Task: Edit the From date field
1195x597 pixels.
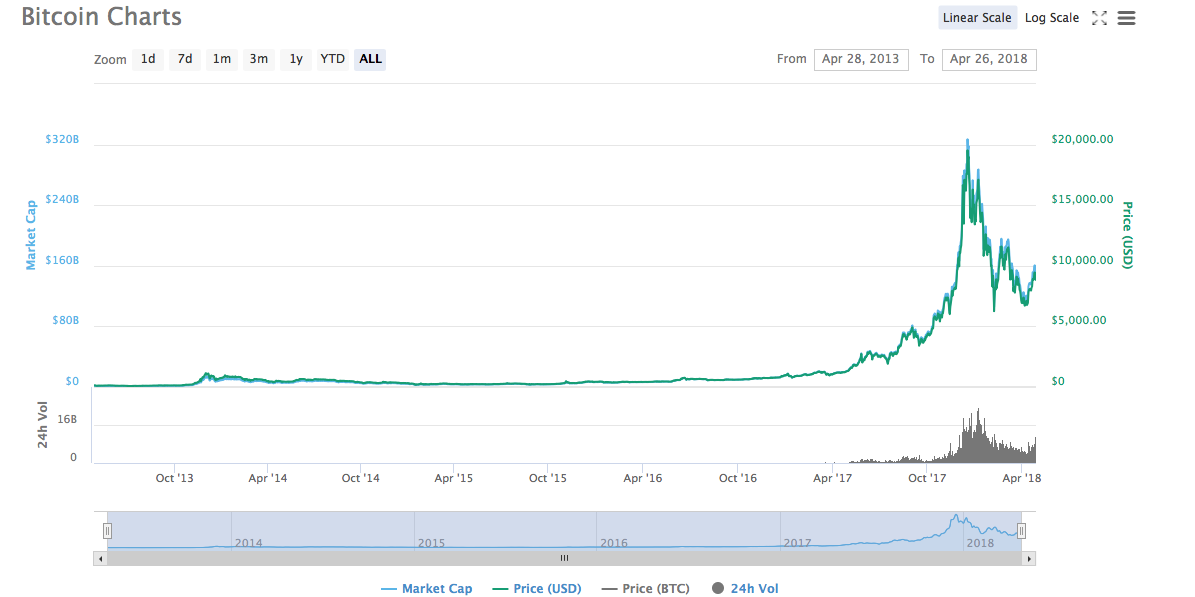Action: coord(860,59)
